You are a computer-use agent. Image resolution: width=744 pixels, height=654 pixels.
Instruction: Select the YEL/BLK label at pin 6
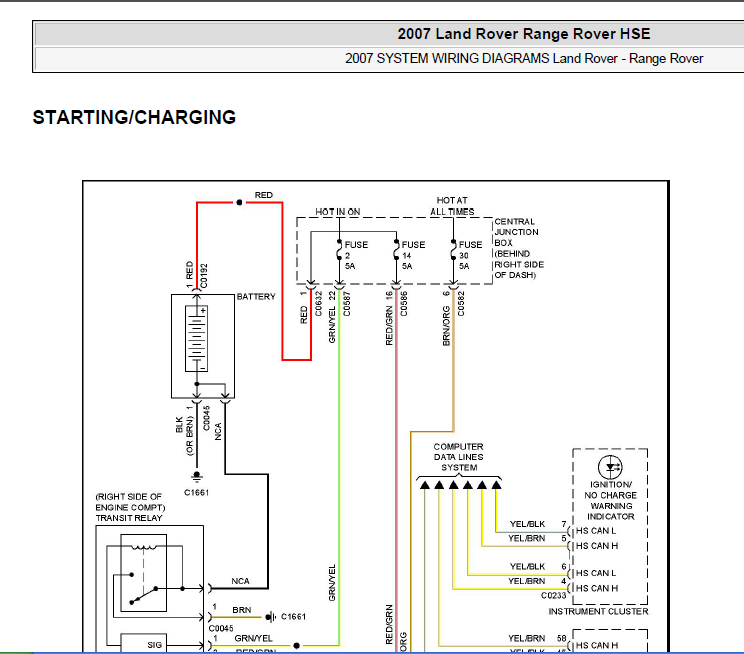(x=527, y=567)
